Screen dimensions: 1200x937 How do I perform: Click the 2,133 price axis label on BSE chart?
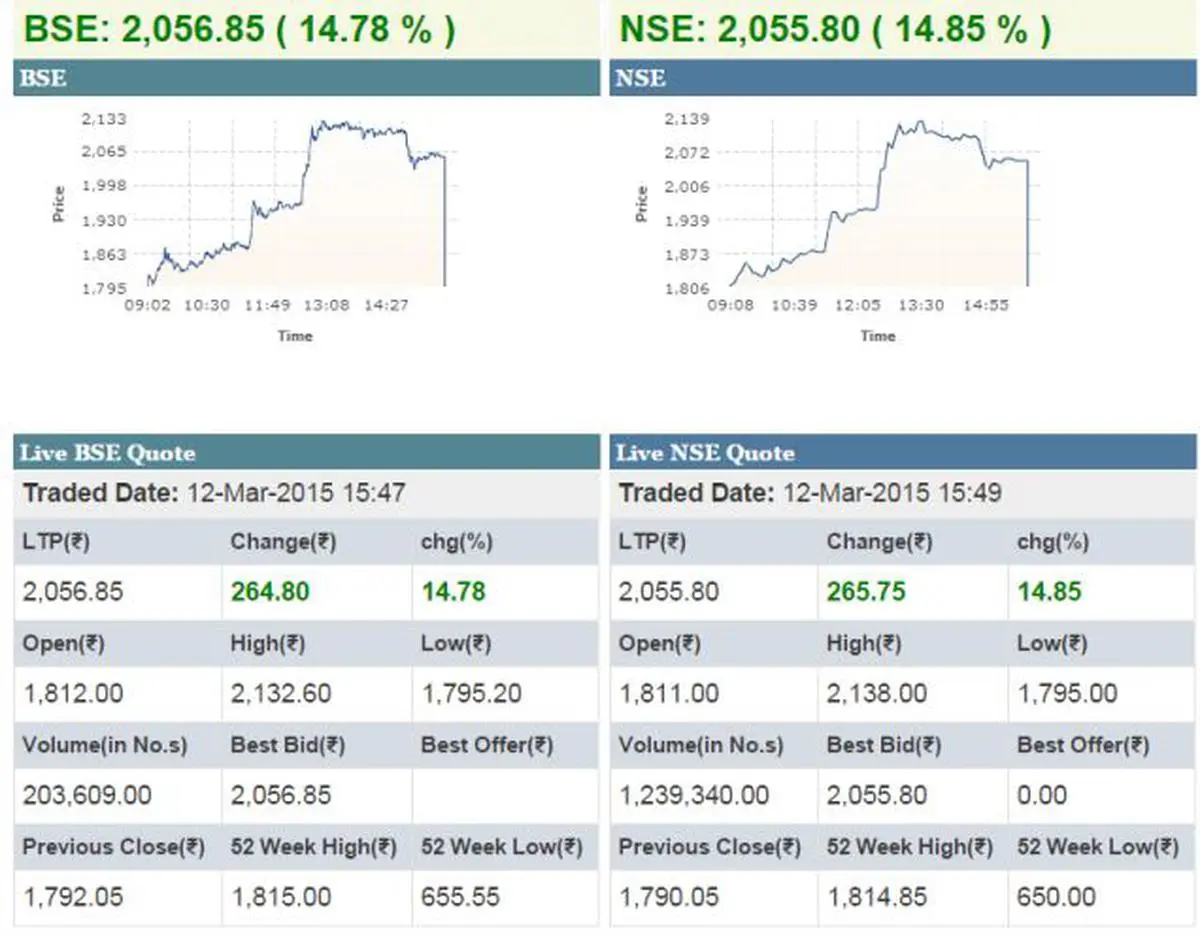coord(103,118)
